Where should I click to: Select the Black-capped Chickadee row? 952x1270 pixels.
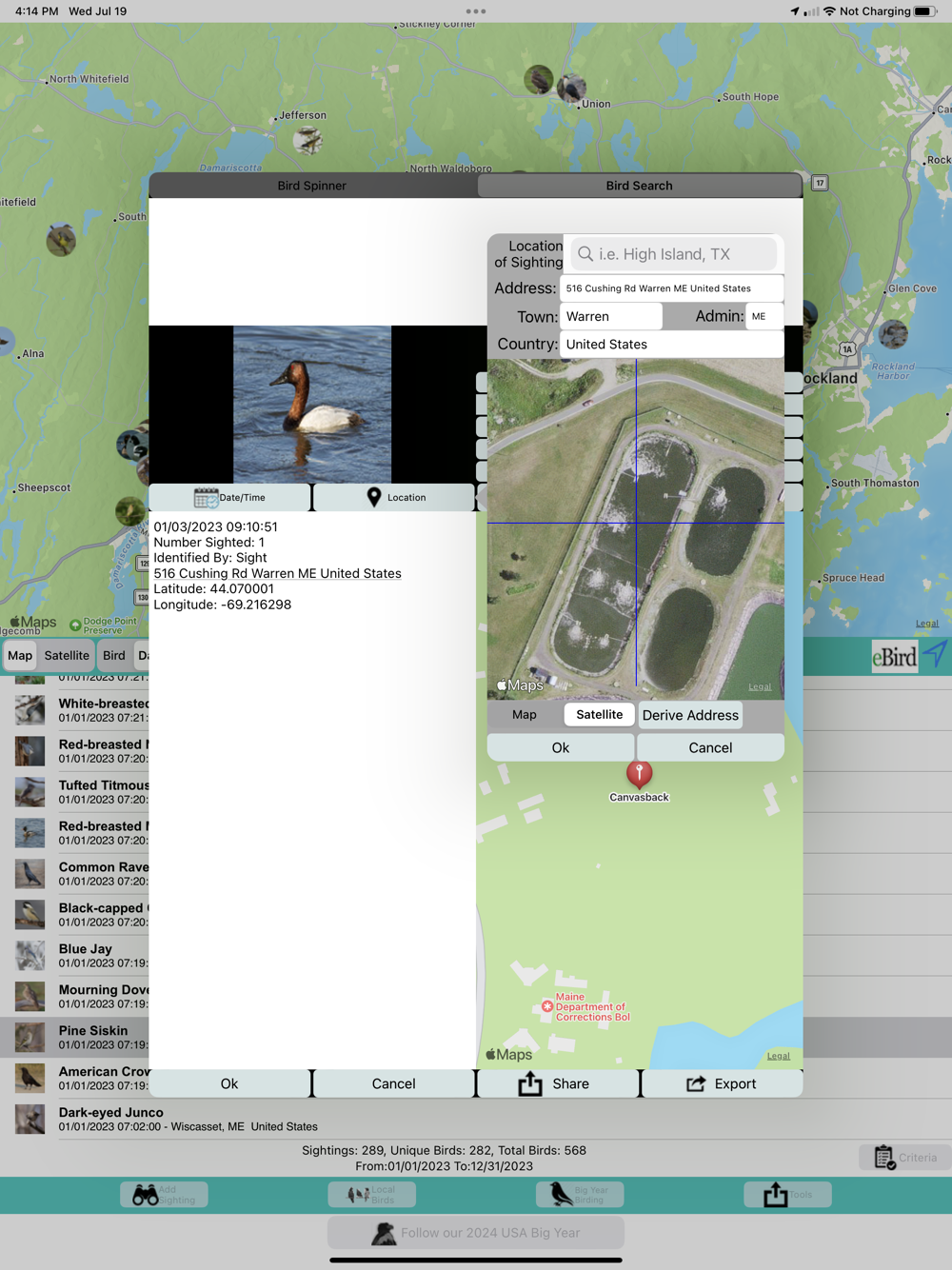coord(74,914)
